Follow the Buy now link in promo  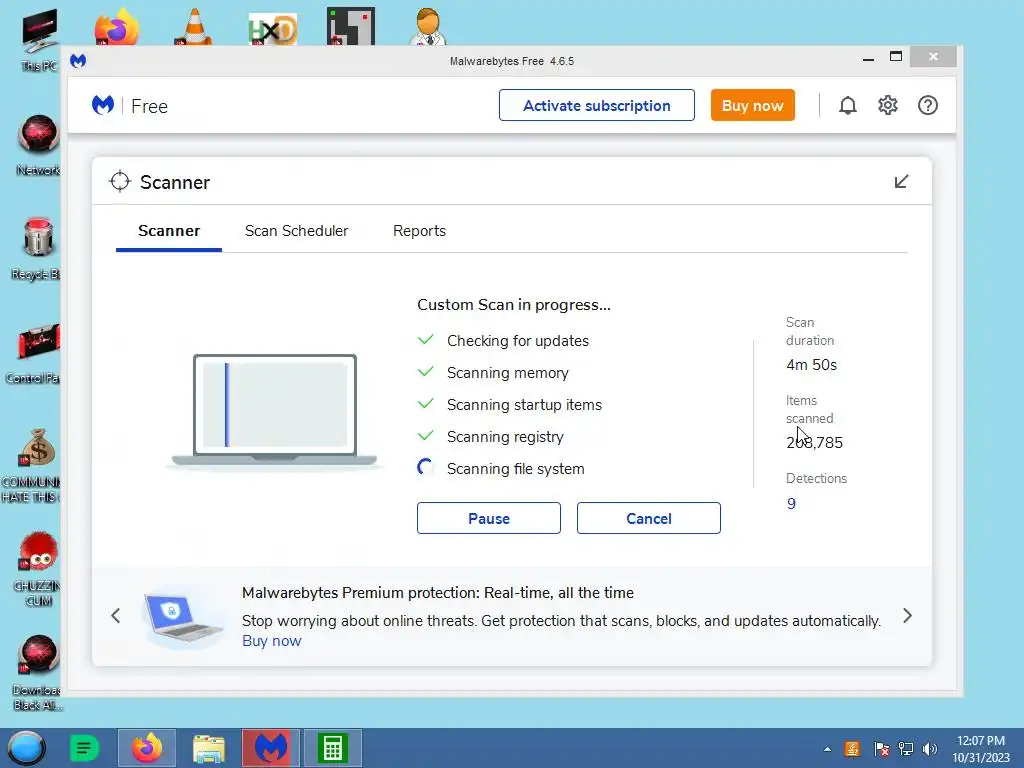click(272, 641)
